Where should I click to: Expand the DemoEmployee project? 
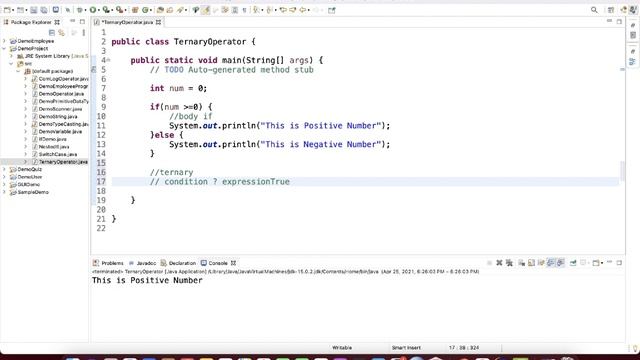[x=4, y=41]
